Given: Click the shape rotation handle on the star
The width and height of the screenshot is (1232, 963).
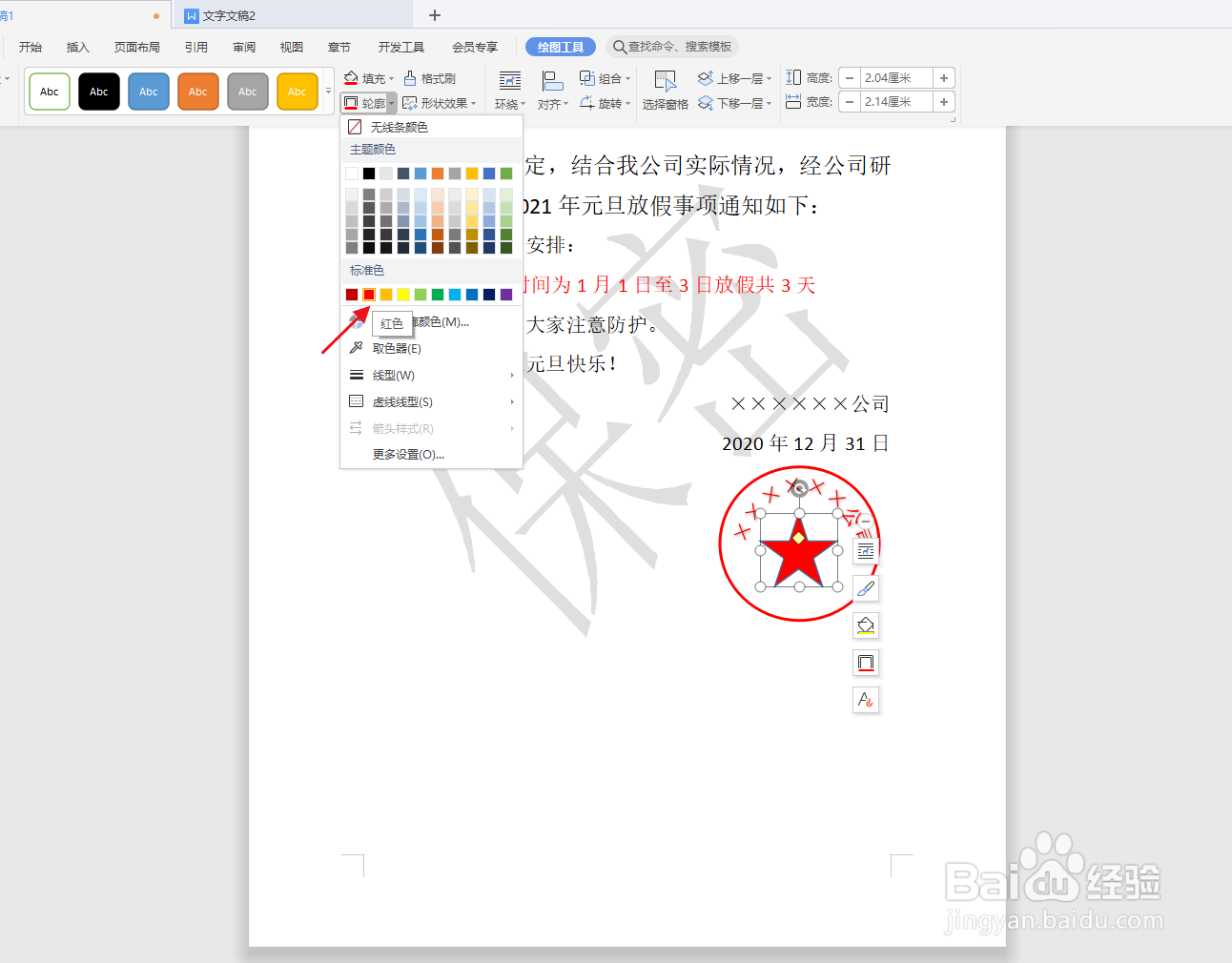Looking at the screenshot, I should point(798,488).
